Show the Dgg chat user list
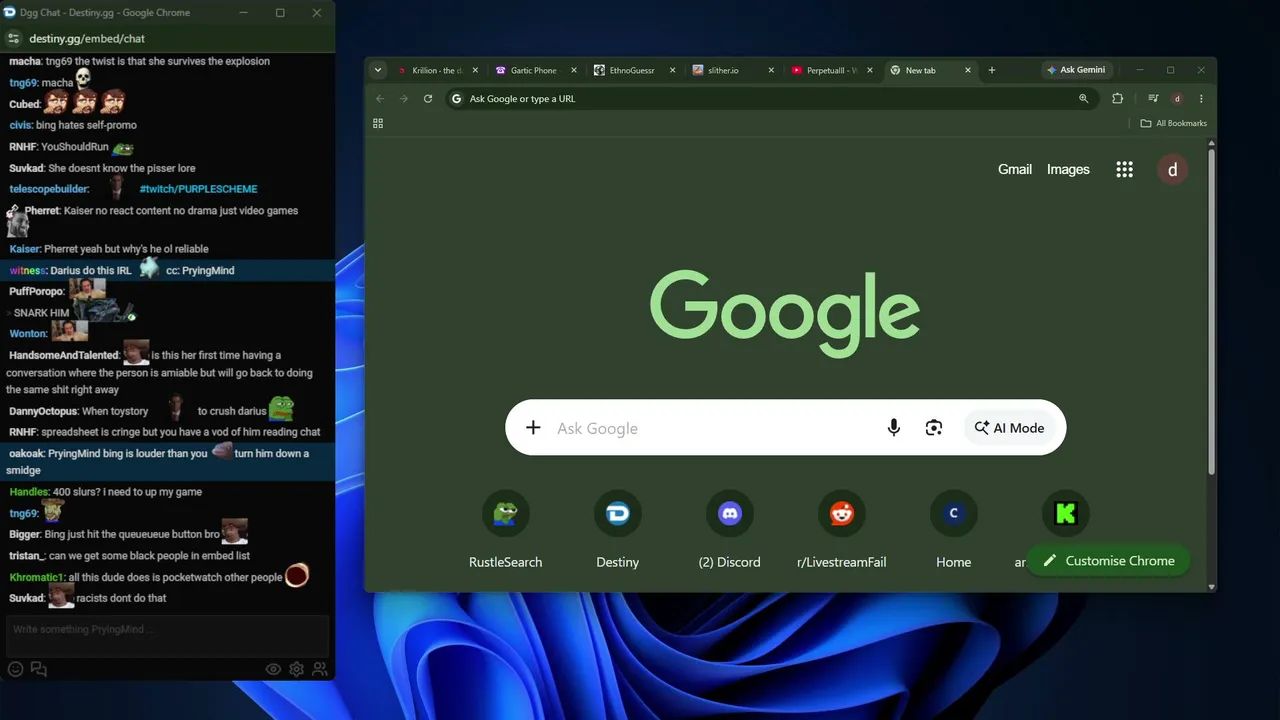1280x720 pixels. coord(320,669)
